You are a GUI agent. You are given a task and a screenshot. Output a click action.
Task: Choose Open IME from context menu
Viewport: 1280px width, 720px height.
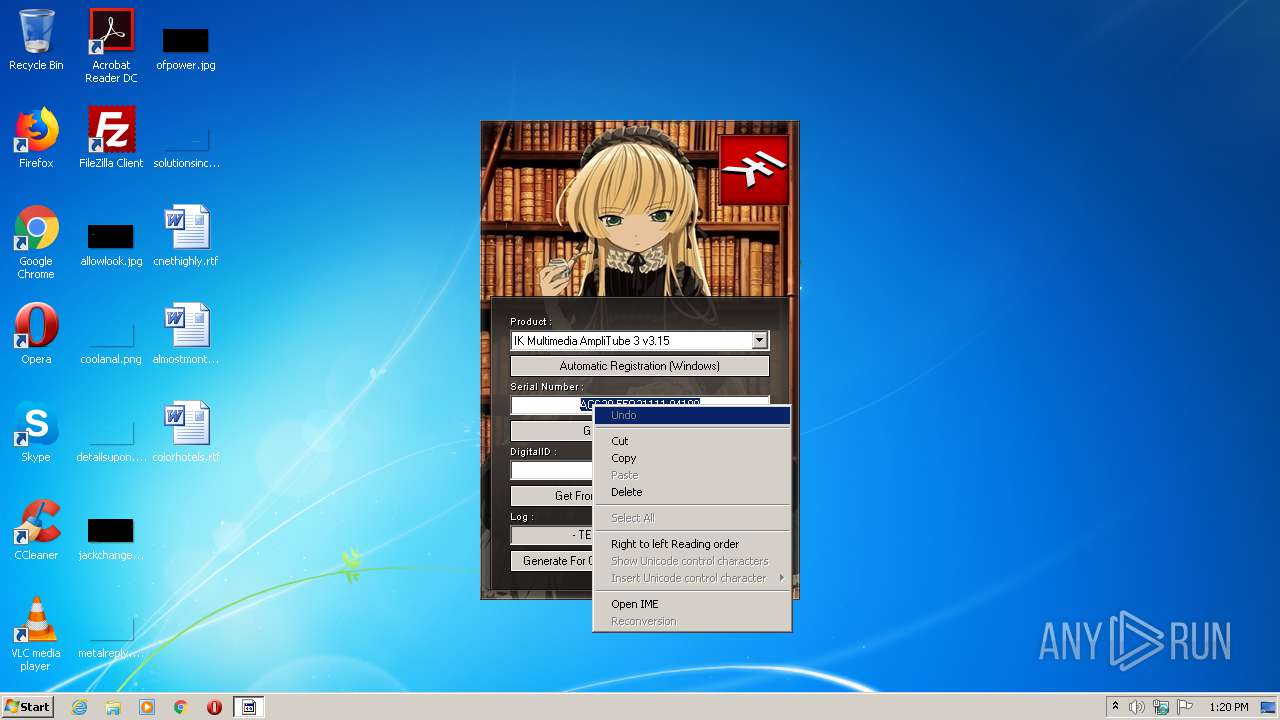pyautogui.click(x=692, y=604)
